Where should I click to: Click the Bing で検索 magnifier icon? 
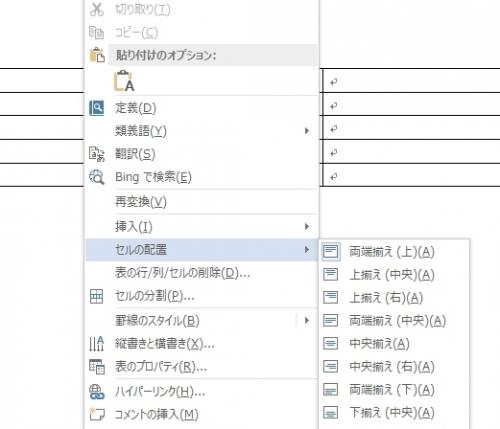coord(97,177)
